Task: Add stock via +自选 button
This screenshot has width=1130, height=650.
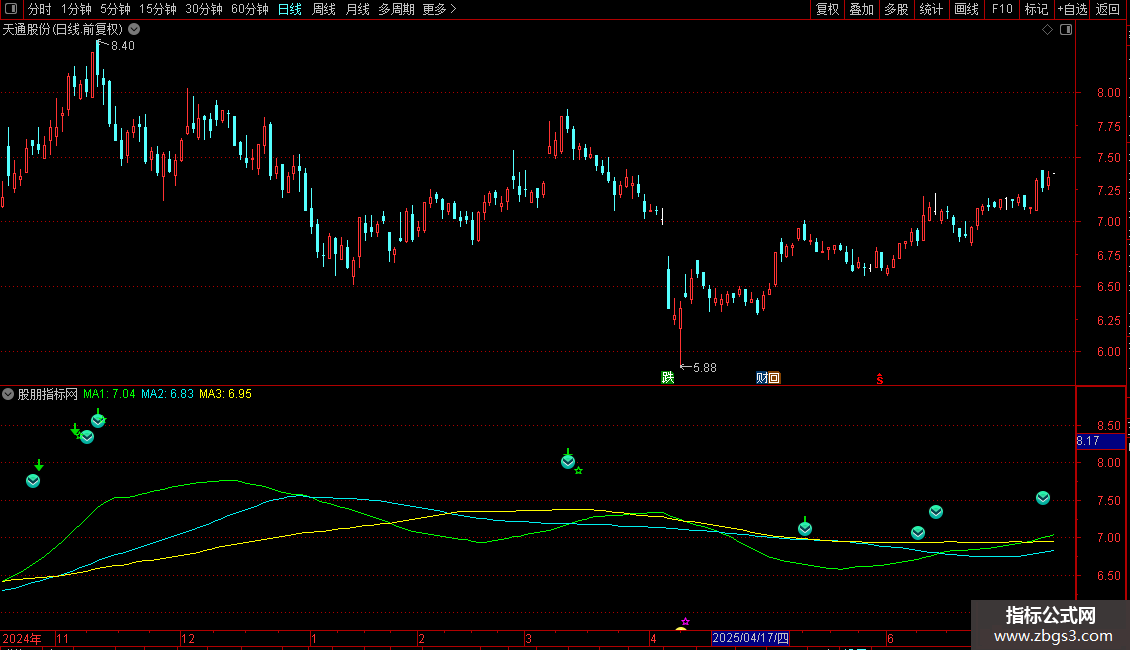Action: coord(1072,9)
